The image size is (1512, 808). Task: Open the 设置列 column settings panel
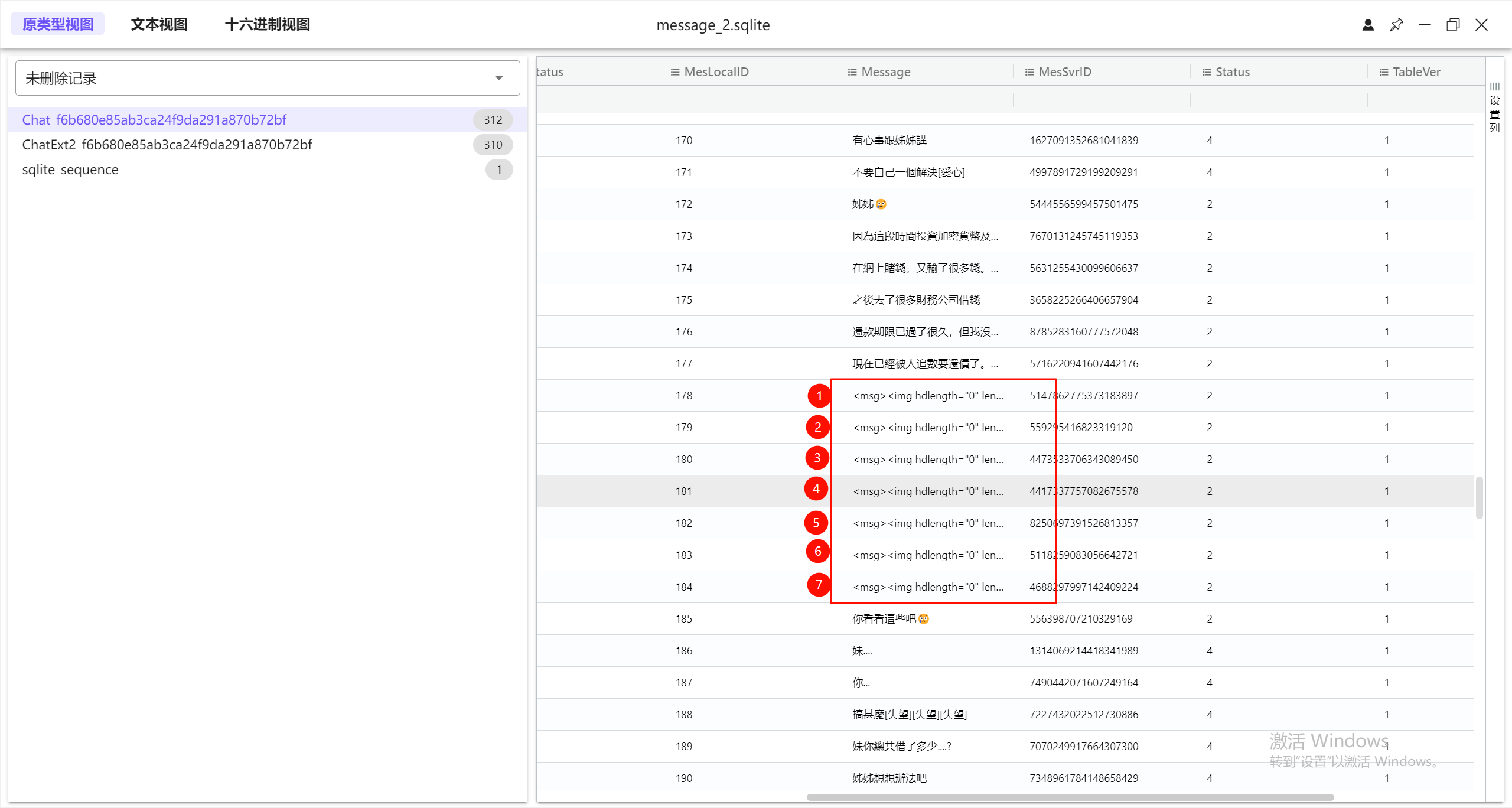tap(1494, 107)
